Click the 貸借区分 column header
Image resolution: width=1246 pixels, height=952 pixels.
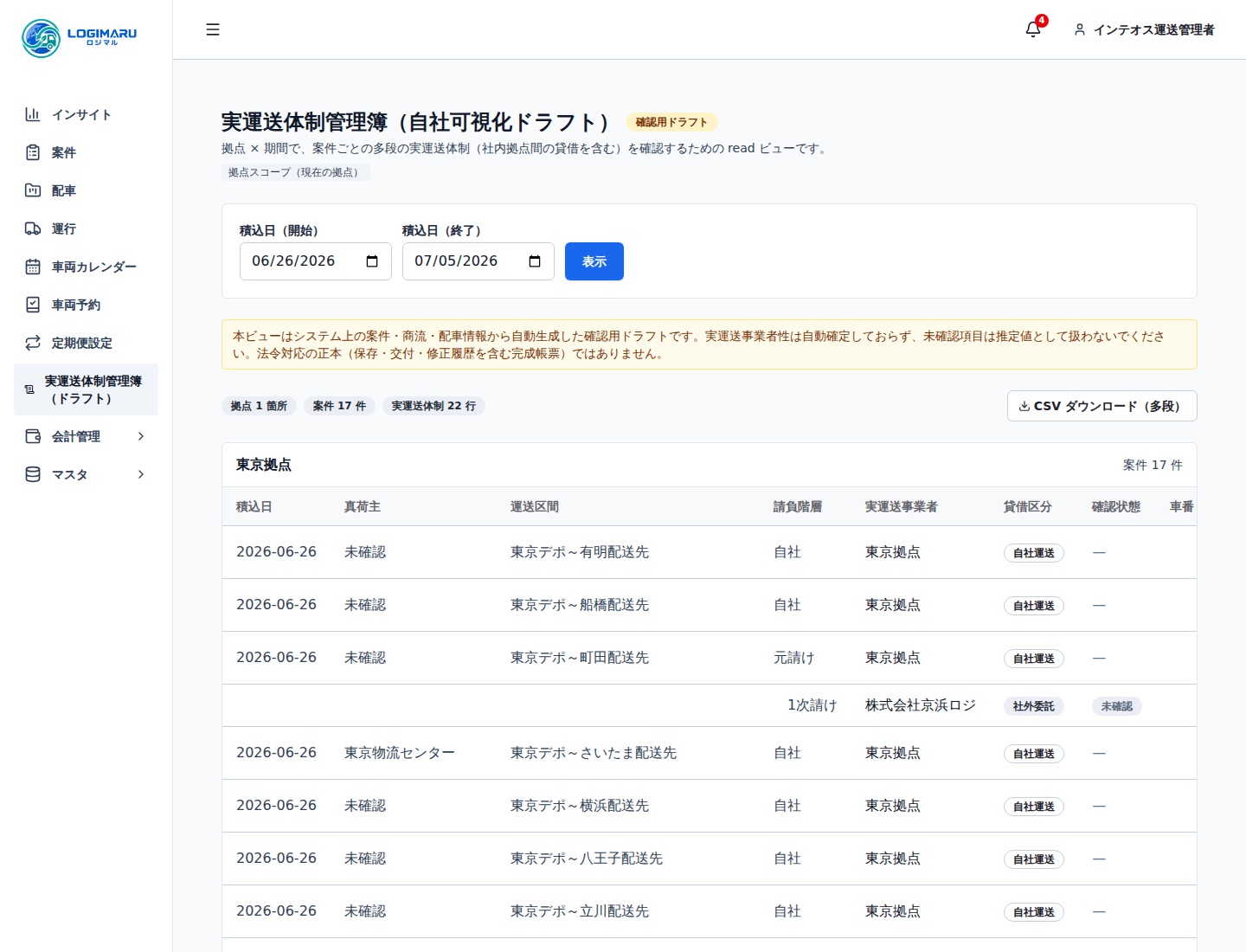coord(1028,506)
